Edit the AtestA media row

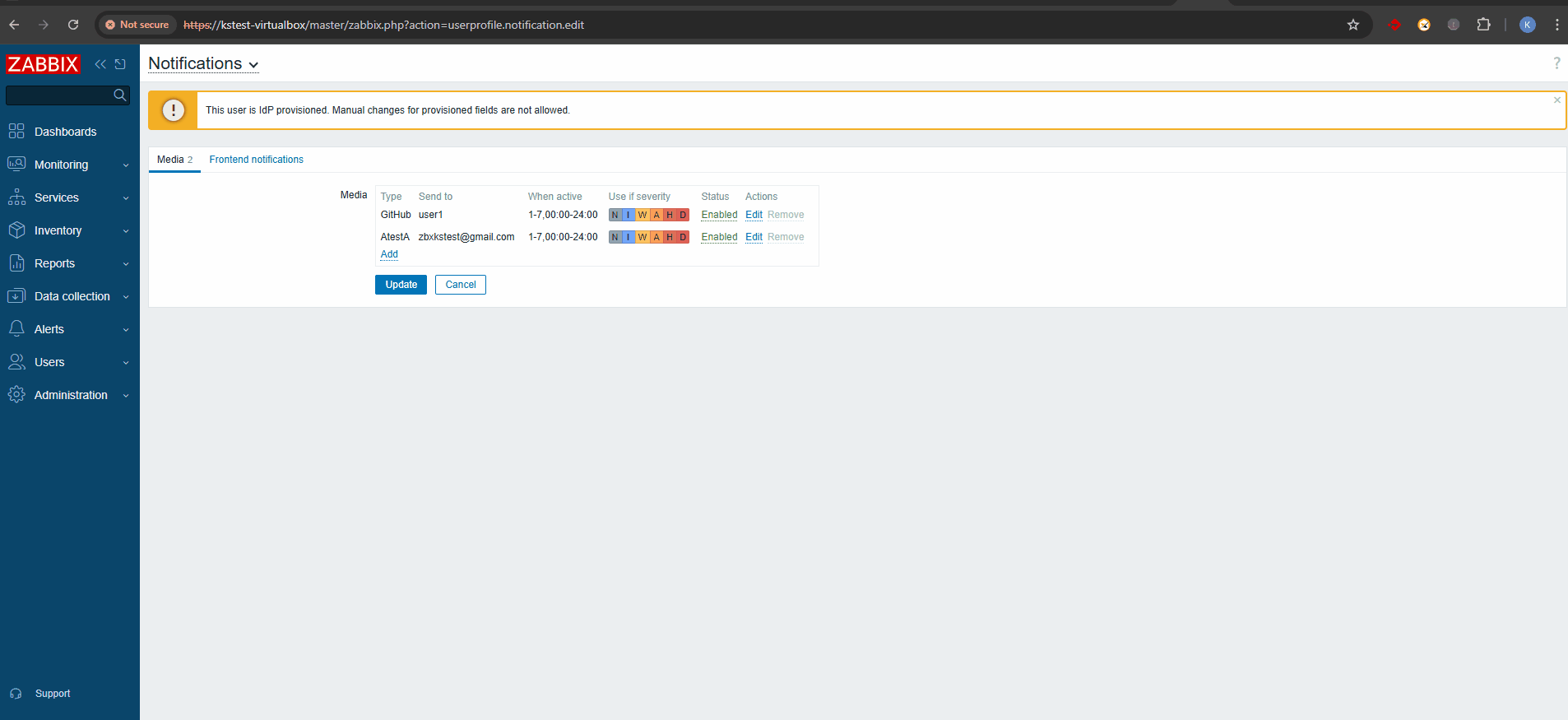tap(754, 237)
